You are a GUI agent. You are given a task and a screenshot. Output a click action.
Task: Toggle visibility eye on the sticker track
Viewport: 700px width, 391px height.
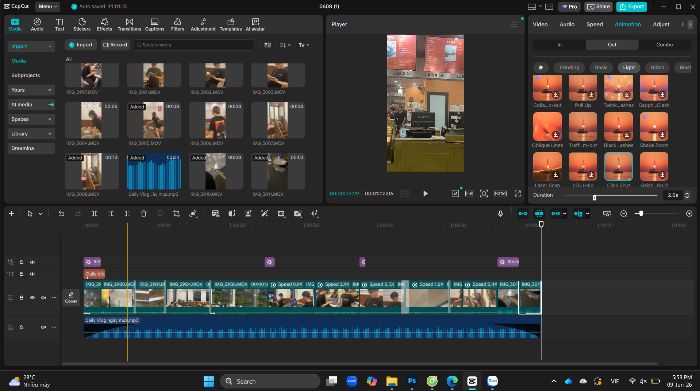click(x=32, y=262)
